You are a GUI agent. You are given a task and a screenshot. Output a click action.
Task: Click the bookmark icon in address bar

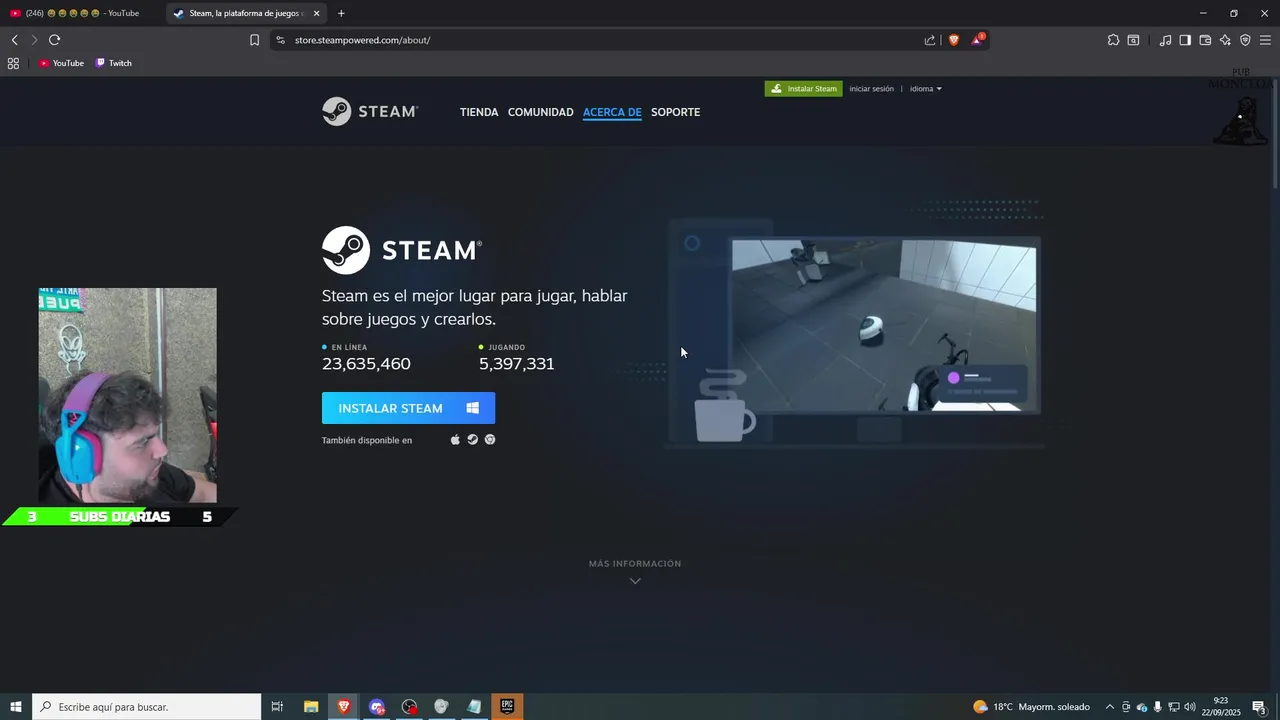(254, 40)
